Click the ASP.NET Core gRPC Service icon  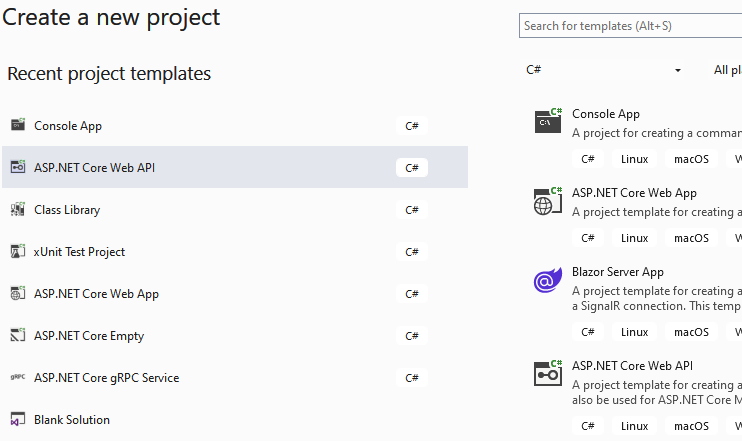point(18,377)
